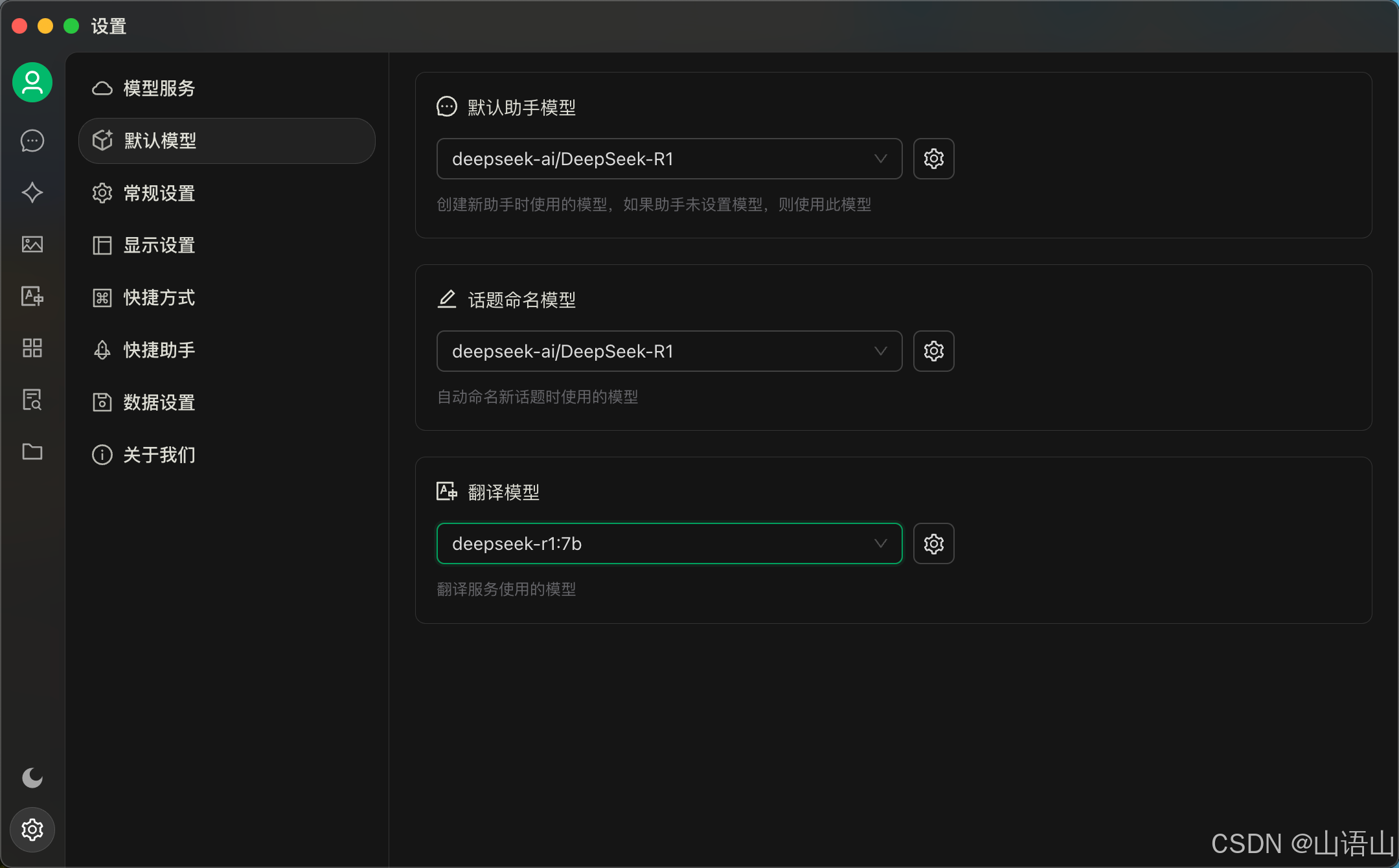The width and height of the screenshot is (1399, 868).
Task: Open settings for translation model
Action: coord(933,543)
